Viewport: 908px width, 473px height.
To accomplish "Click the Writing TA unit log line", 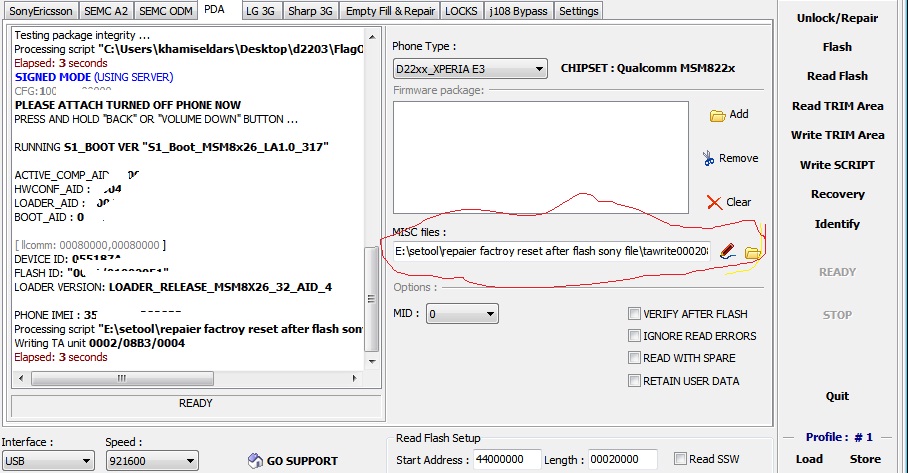I will (100, 343).
